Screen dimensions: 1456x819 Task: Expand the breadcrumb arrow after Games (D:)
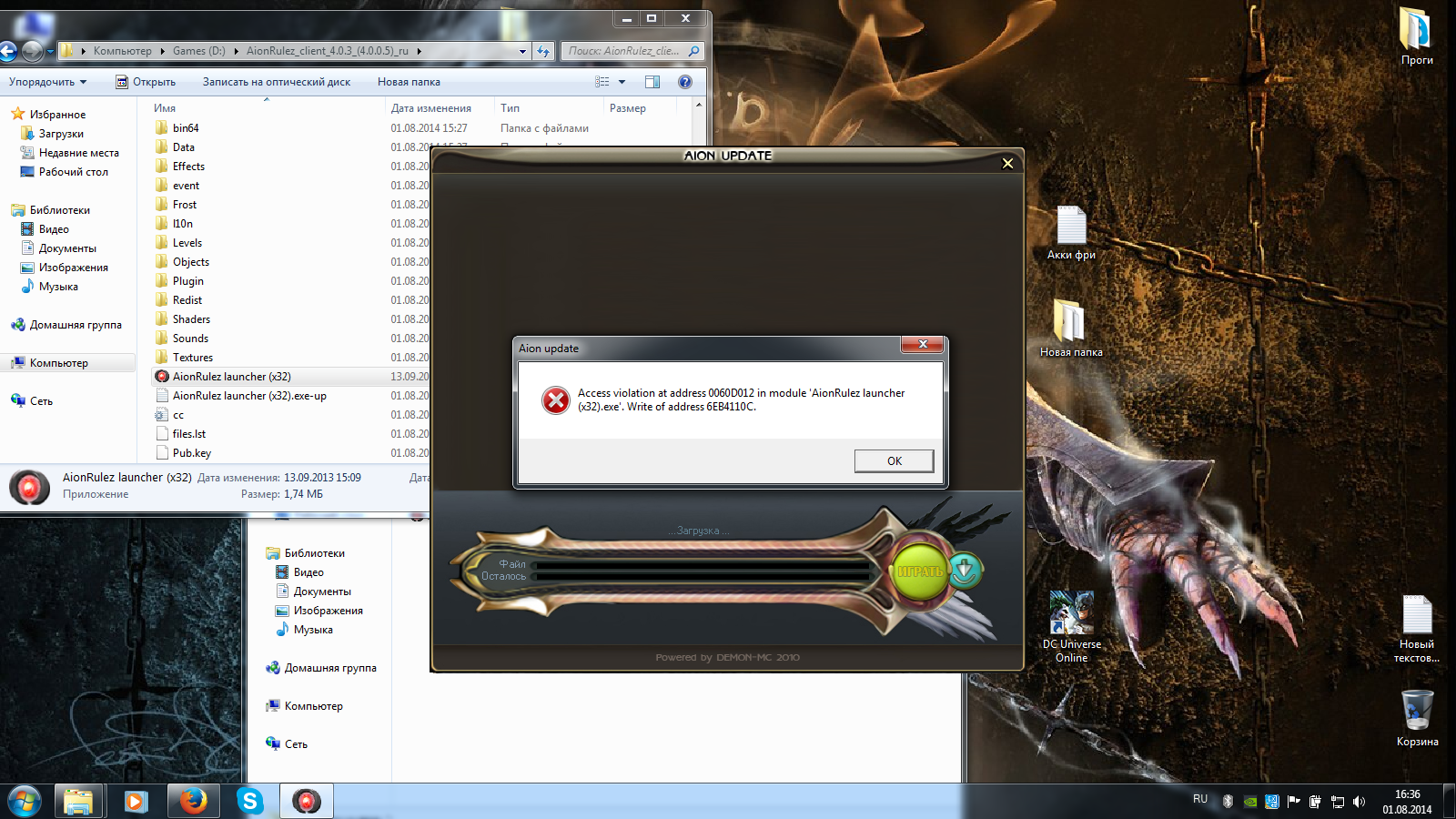click(236, 51)
